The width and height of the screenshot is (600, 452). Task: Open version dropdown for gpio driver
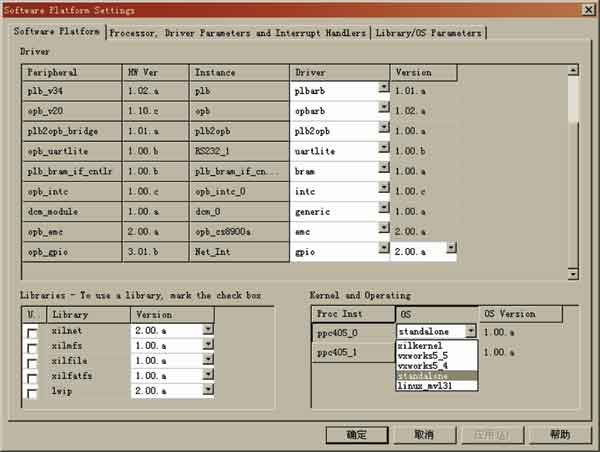click(451, 246)
